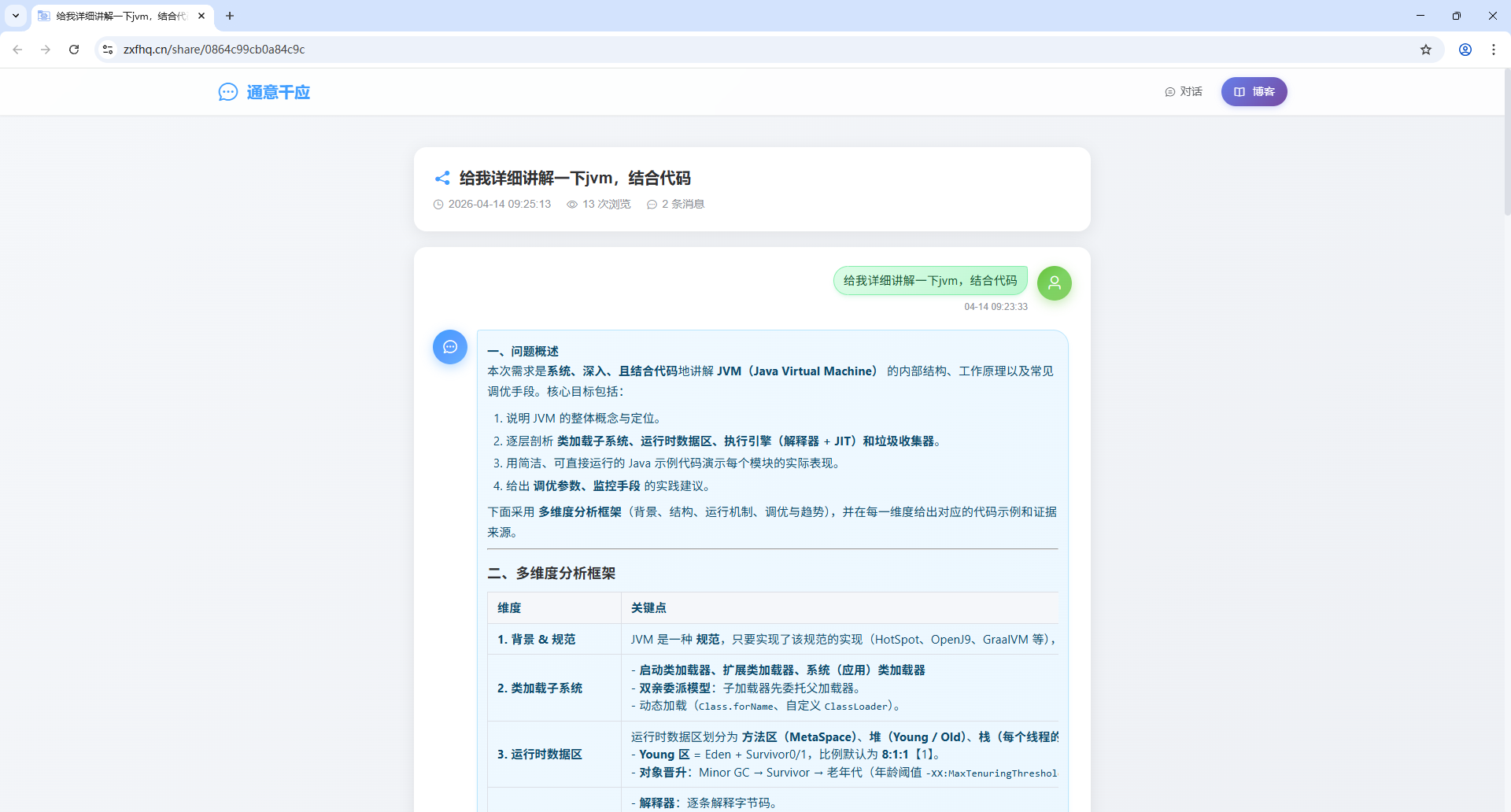The height and width of the screenshot is (812, 1511).
Task: Click the clock icon next to 2026-04-14 timestamp
Action: point(438,204)
